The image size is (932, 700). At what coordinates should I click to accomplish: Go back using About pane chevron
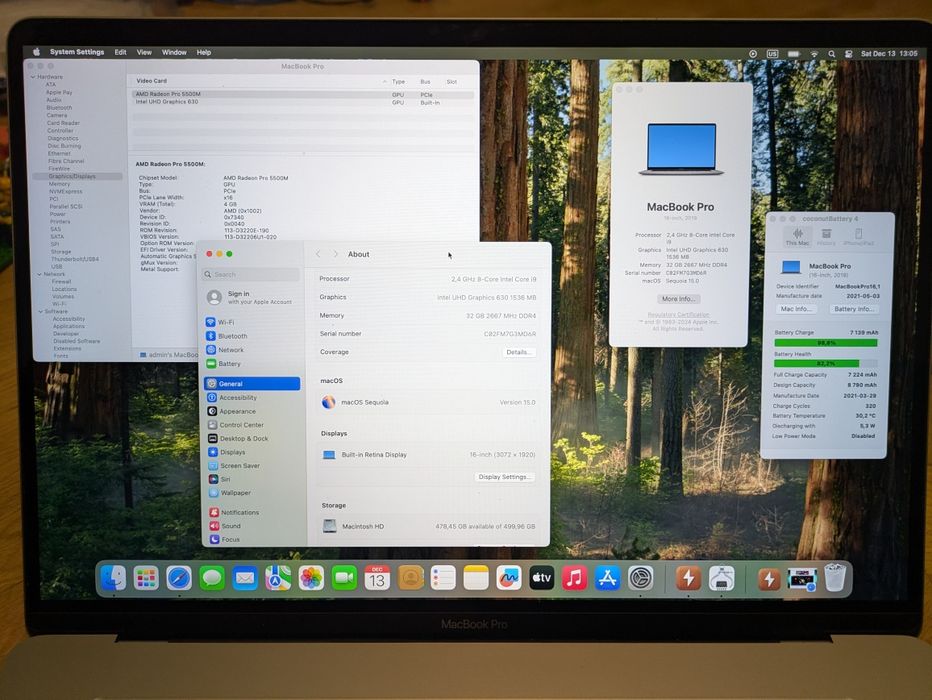tap(319, 254)
